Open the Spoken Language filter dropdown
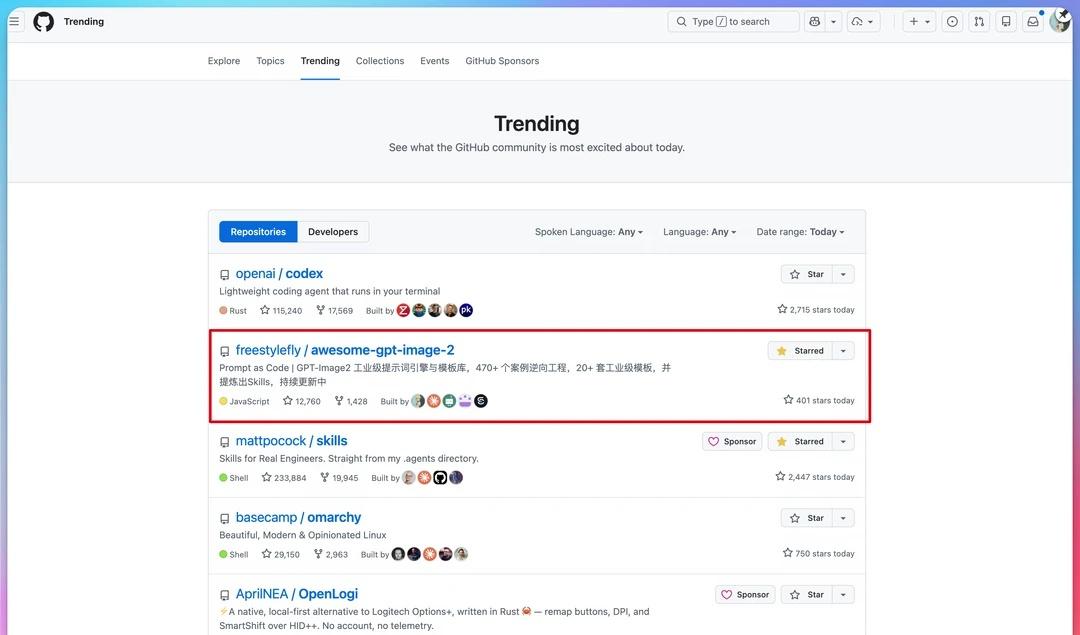Viewport: 1080px width, 635px height. pos(589,231)
